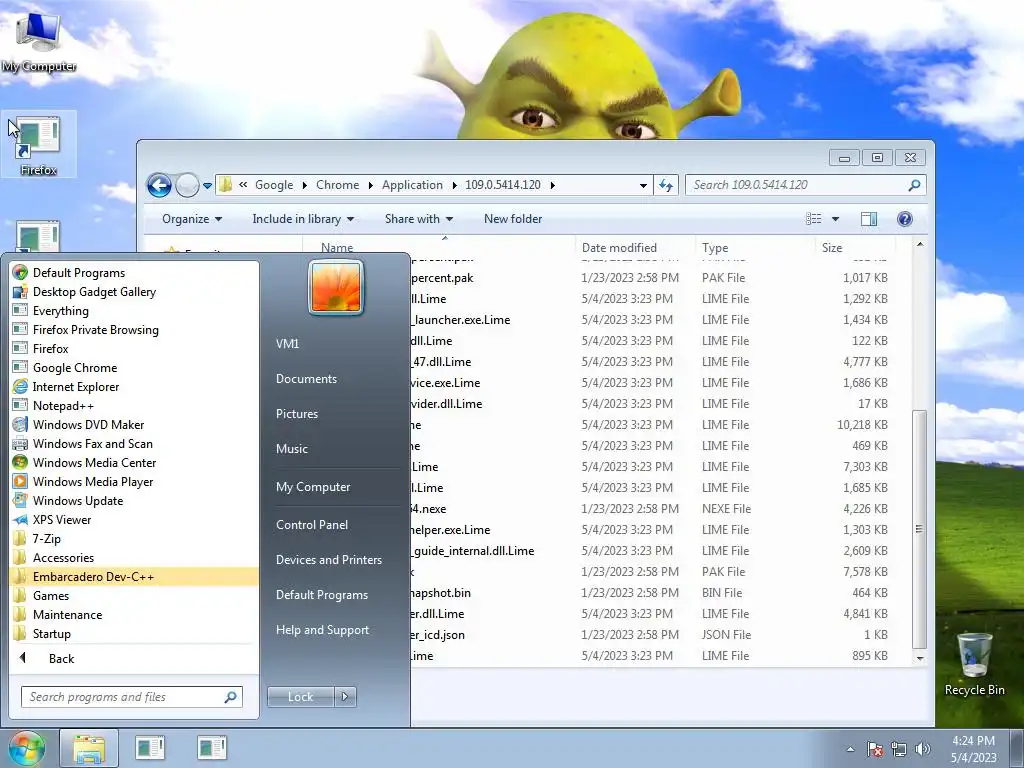
Task: Expand the Startup folder
Action: pos(52,633)
